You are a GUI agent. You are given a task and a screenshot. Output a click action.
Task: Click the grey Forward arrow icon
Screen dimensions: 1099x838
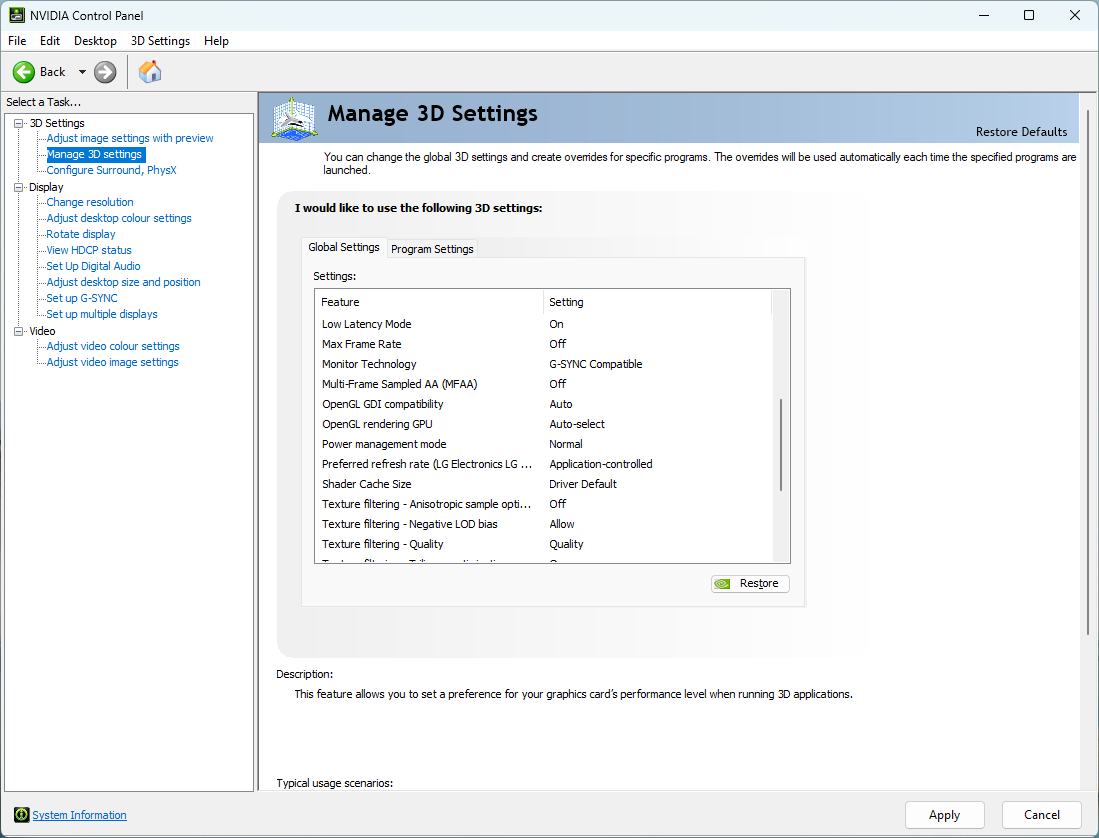coord(105,71)
